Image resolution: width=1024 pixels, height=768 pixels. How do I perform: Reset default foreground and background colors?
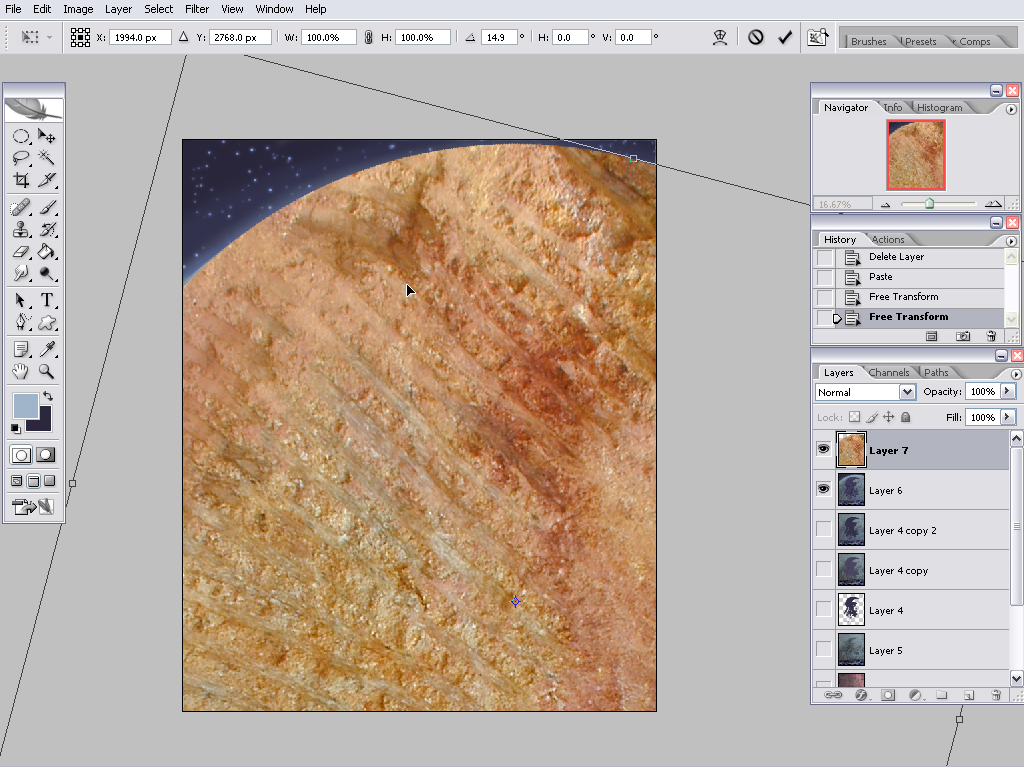[x=15, y=428]
